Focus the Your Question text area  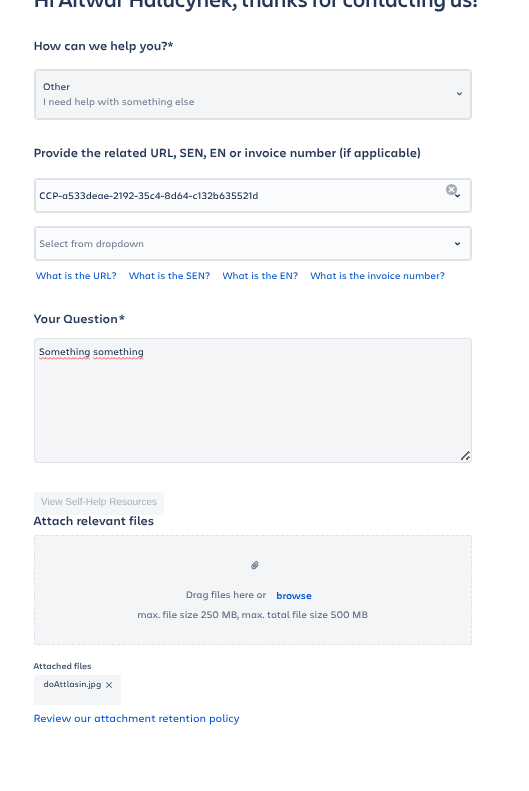click(253, 401)
